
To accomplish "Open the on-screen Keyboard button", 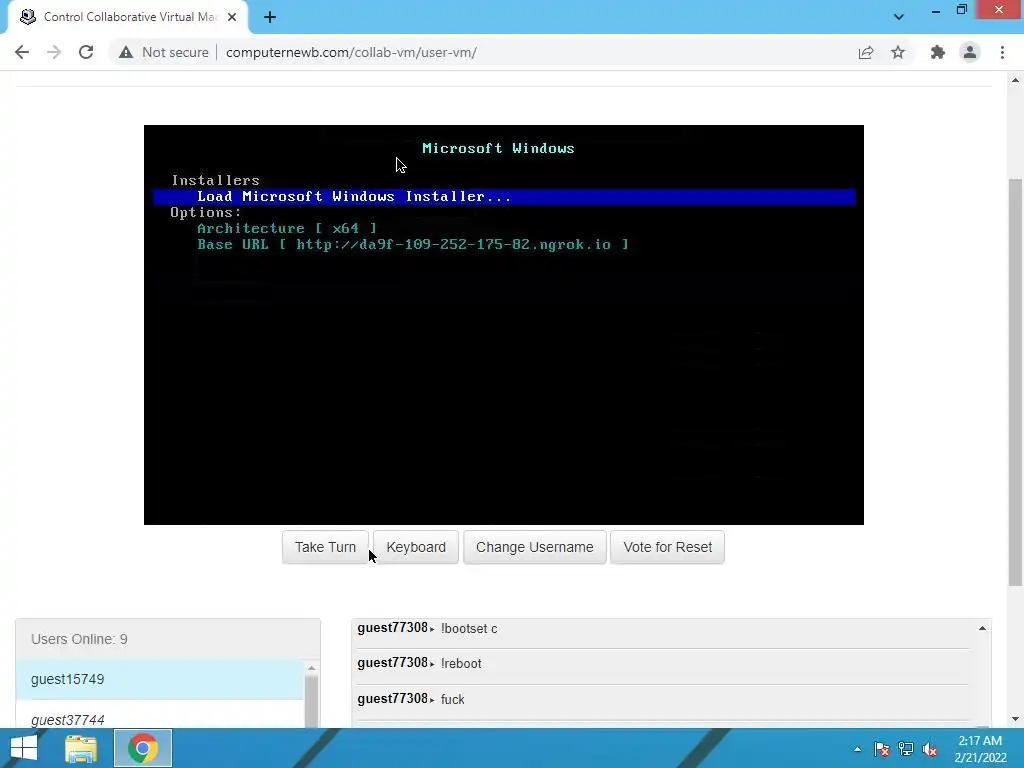I will [416, 547].
